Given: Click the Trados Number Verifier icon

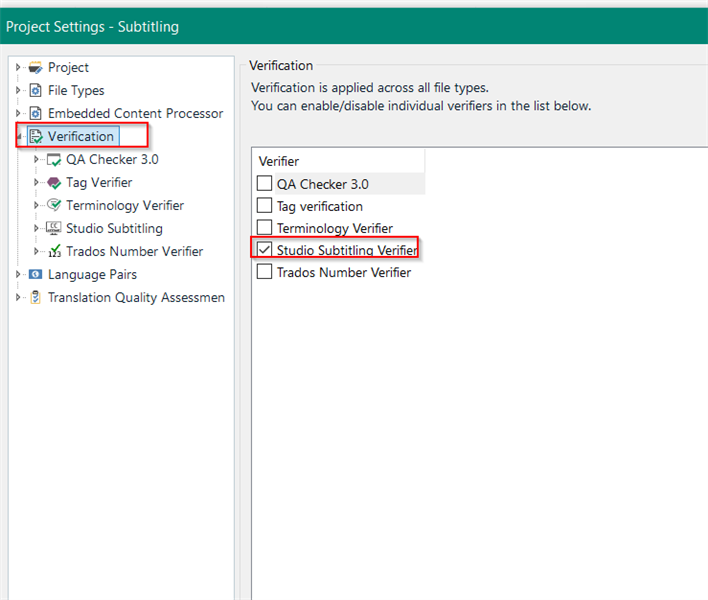Looking at the screenshot, I should click(x=54, y=251).
